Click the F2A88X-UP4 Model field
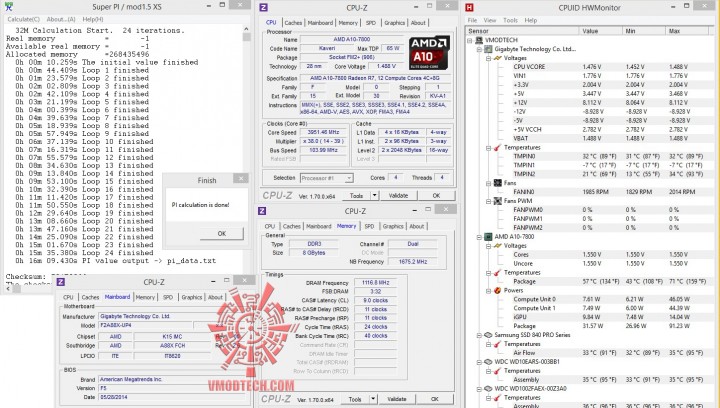Viewport: 720px width, 408px height. 145,325
